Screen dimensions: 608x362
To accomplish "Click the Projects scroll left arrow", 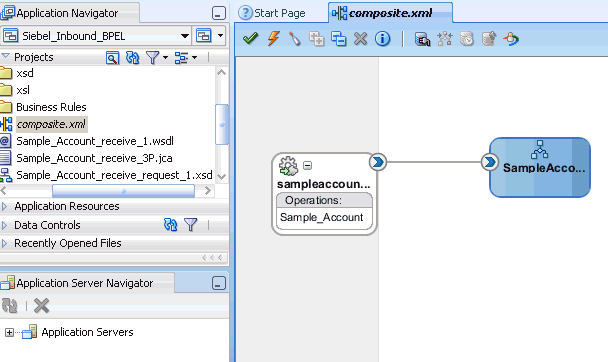I will (3, 191).
